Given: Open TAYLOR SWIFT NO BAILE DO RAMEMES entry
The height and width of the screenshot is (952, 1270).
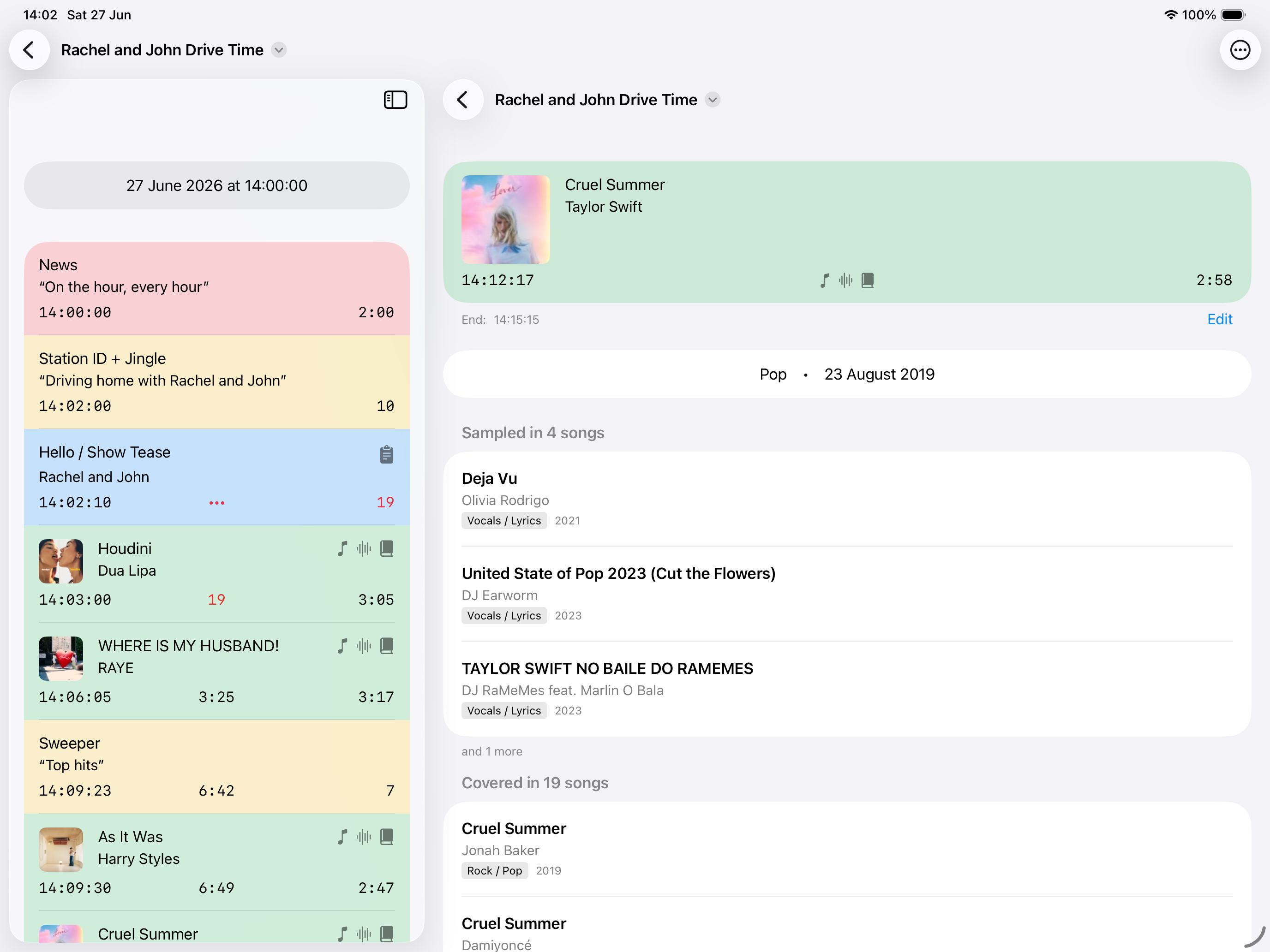Looking at the screenshot, I should pos(847,689).
